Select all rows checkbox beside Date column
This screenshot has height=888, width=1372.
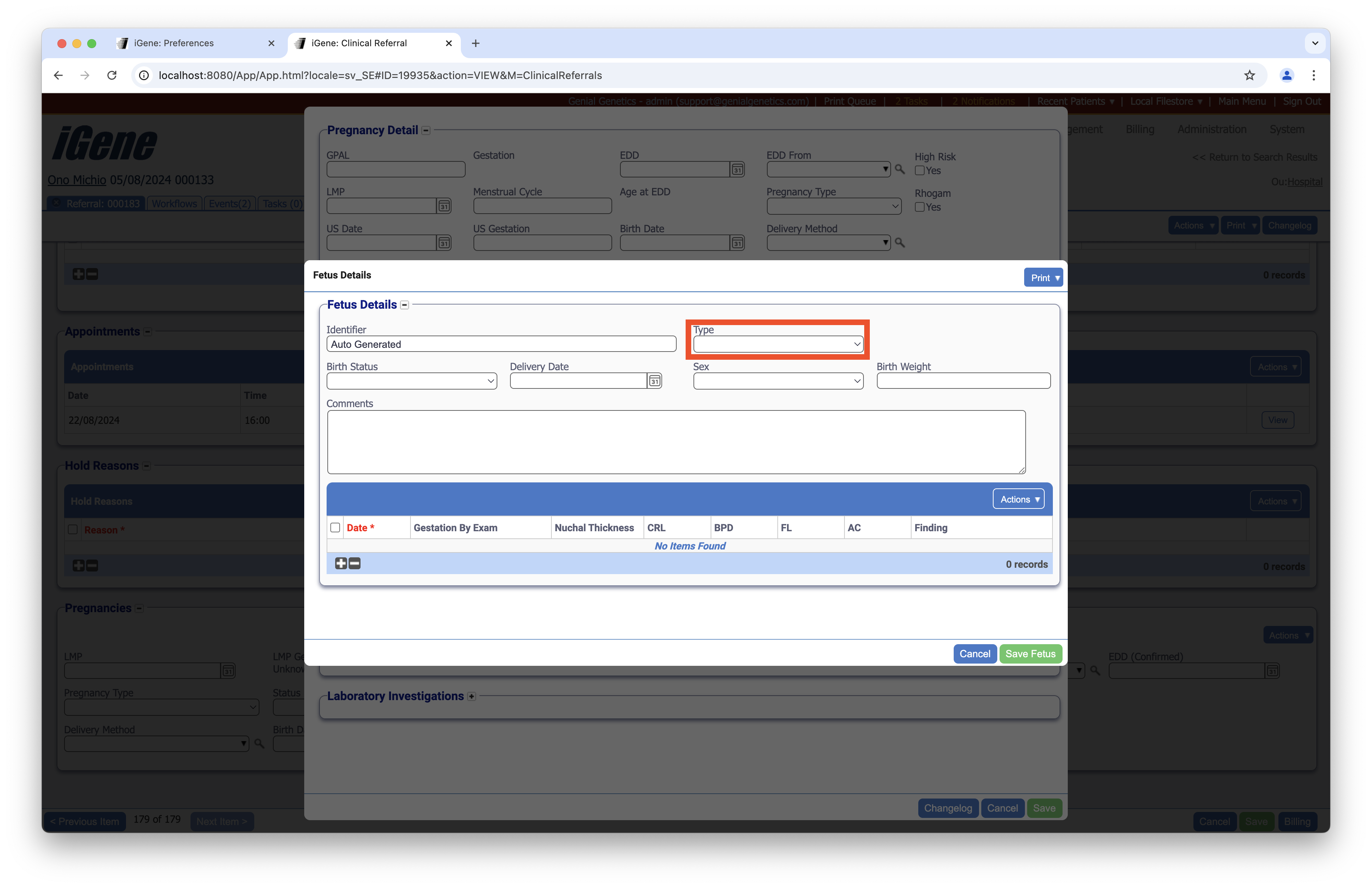click(x=335, y=527)
